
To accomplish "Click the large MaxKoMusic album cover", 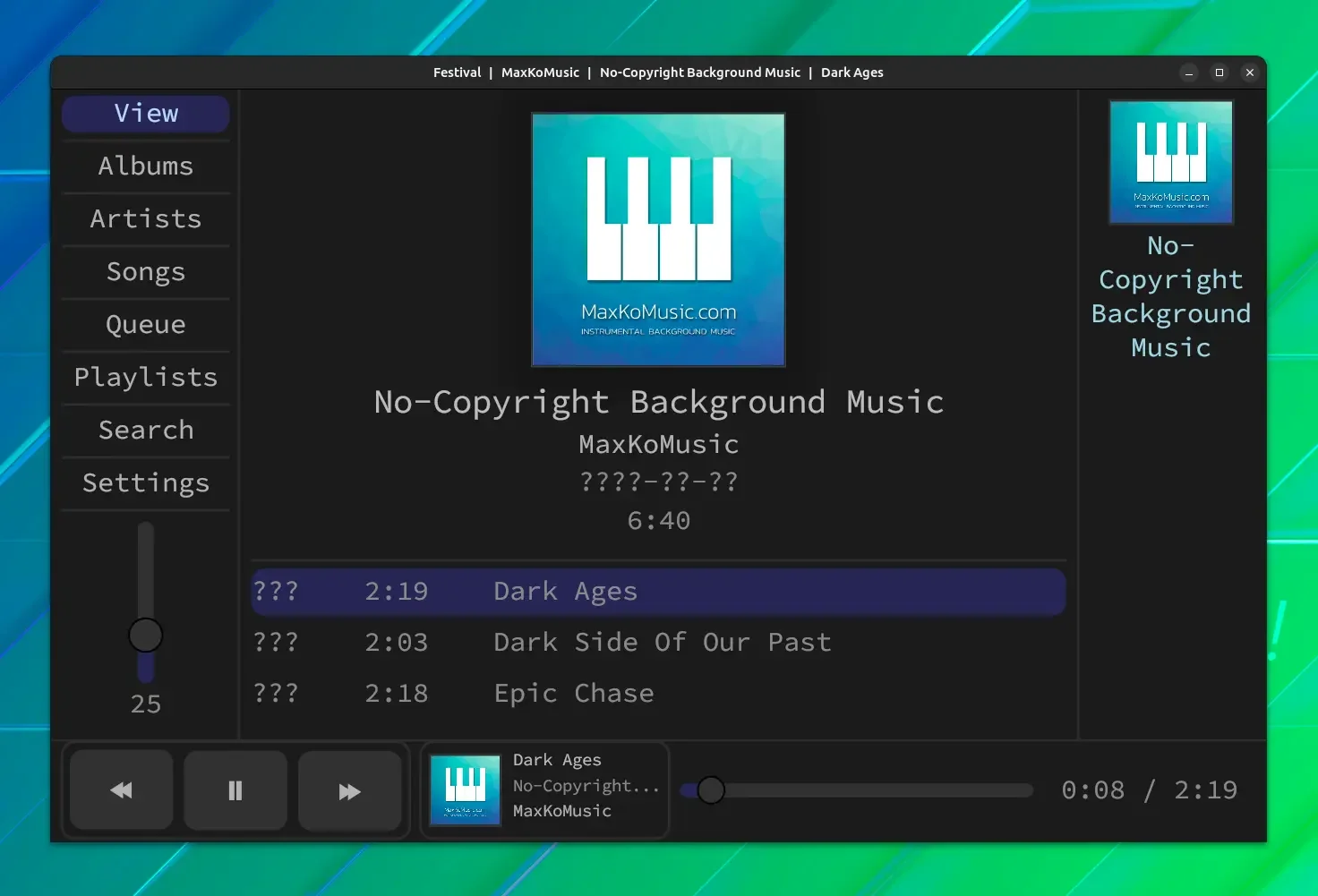I will pos(658,239).
